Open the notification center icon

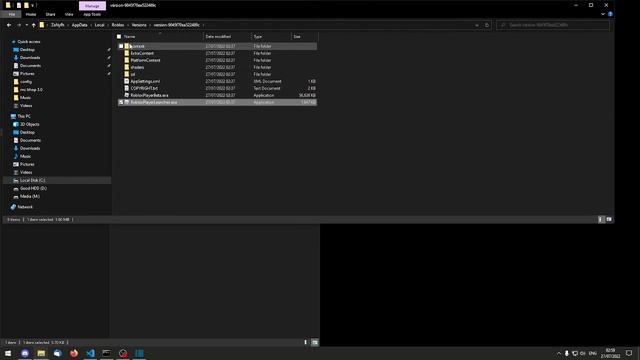tap(629, 353)
